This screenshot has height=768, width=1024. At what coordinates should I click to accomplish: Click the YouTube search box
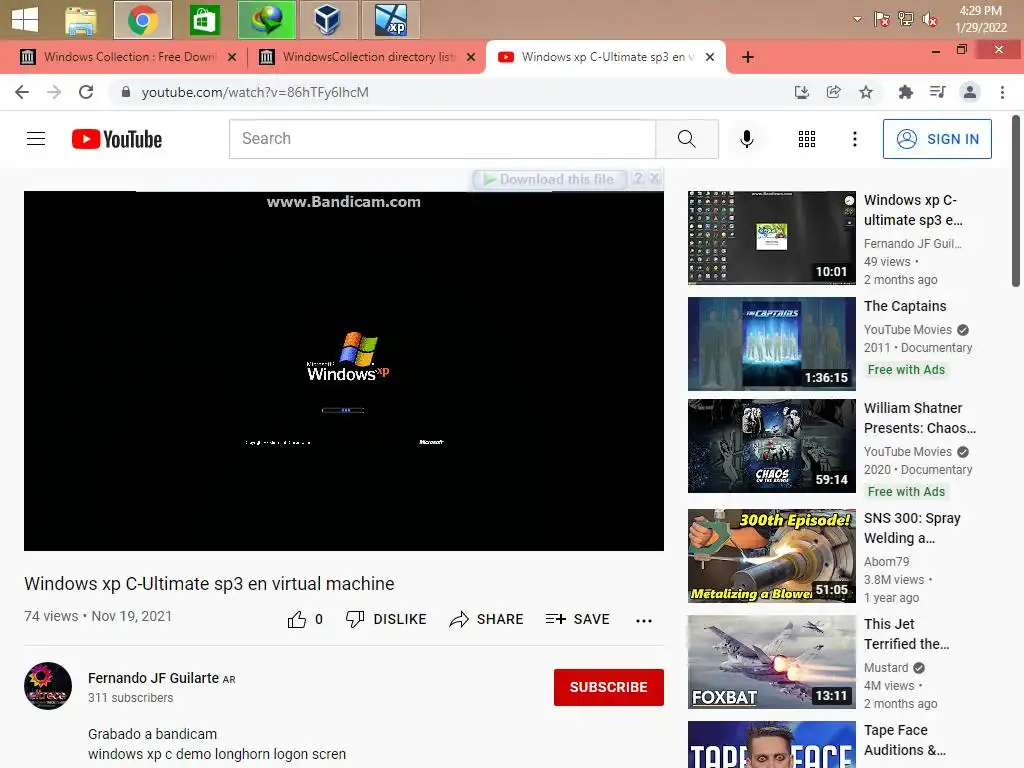tap(442, 138)
